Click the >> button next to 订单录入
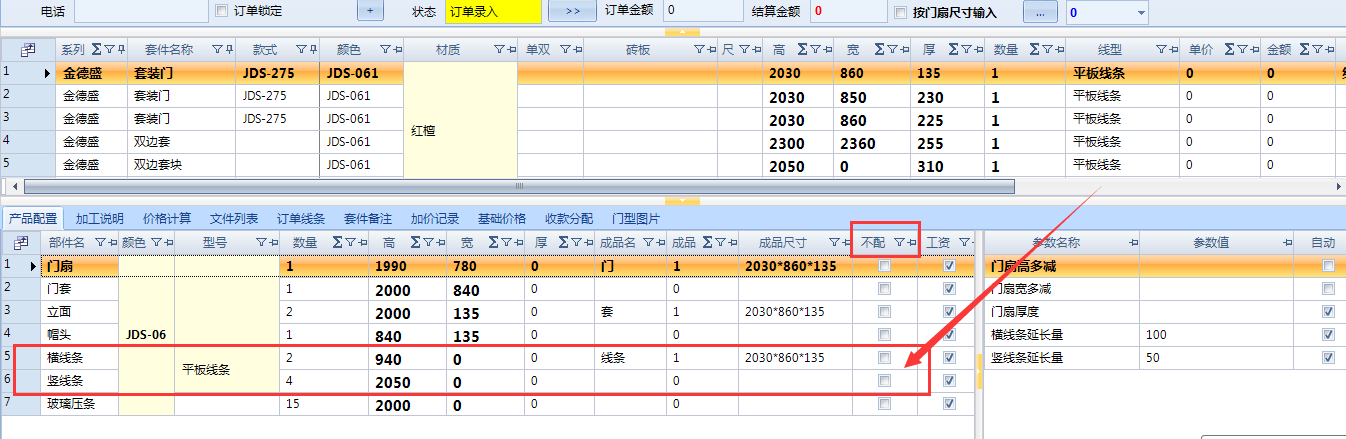Image resolution: width=1346 pixels, height=439 pixels. pos(572,11)
